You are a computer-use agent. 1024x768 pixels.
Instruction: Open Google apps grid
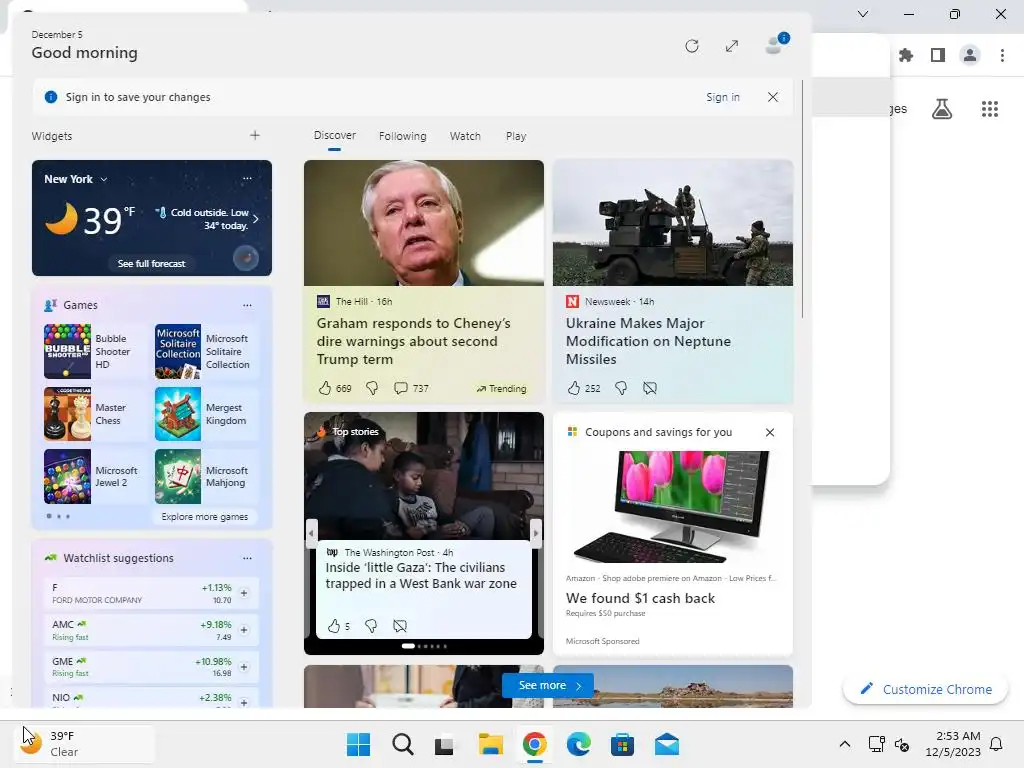coord(989,109)
